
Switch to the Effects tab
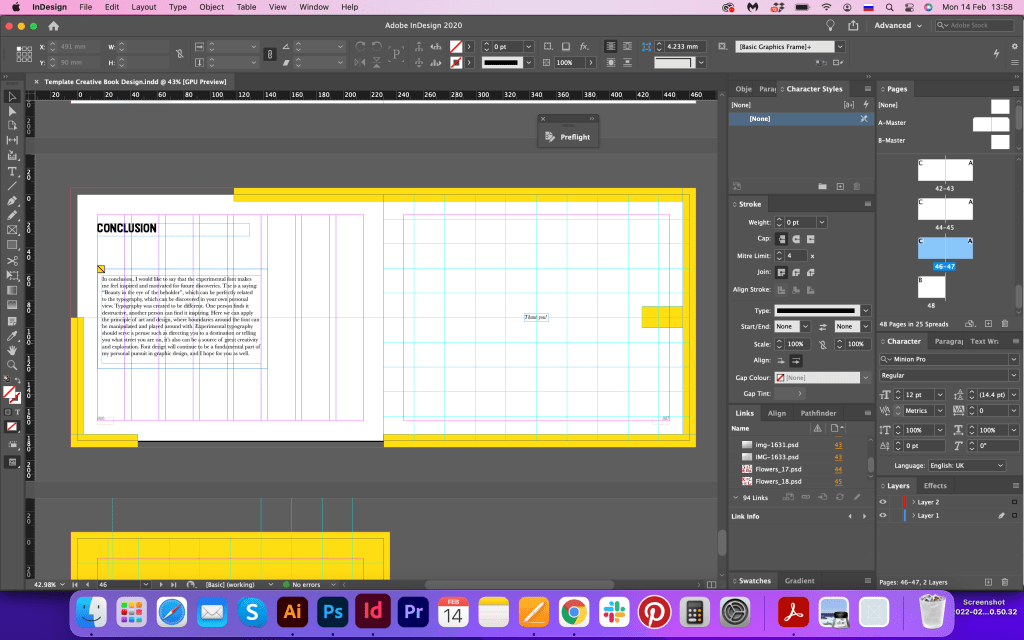coord(935,486)
